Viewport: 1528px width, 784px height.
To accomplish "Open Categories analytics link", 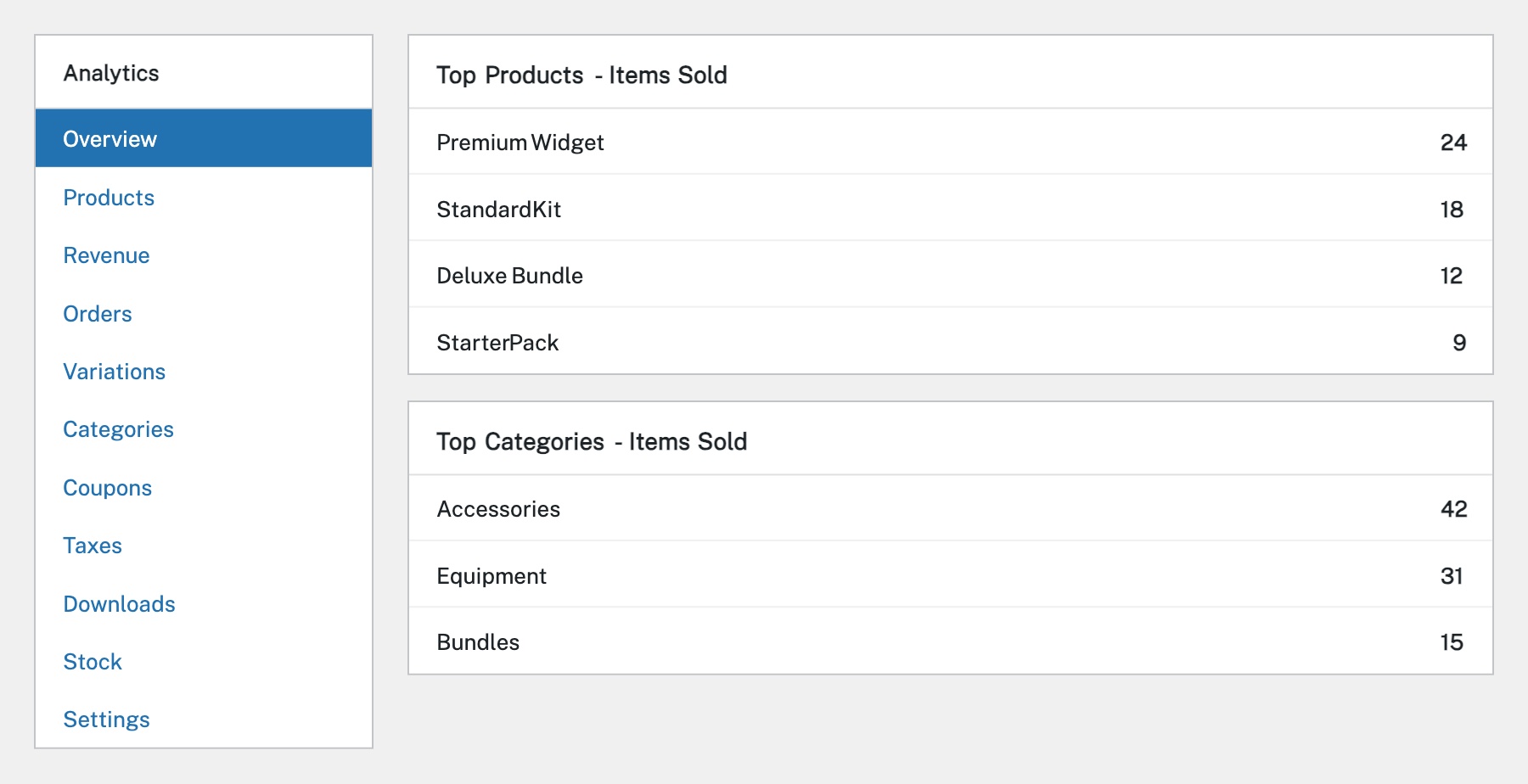I will (118, 429).
